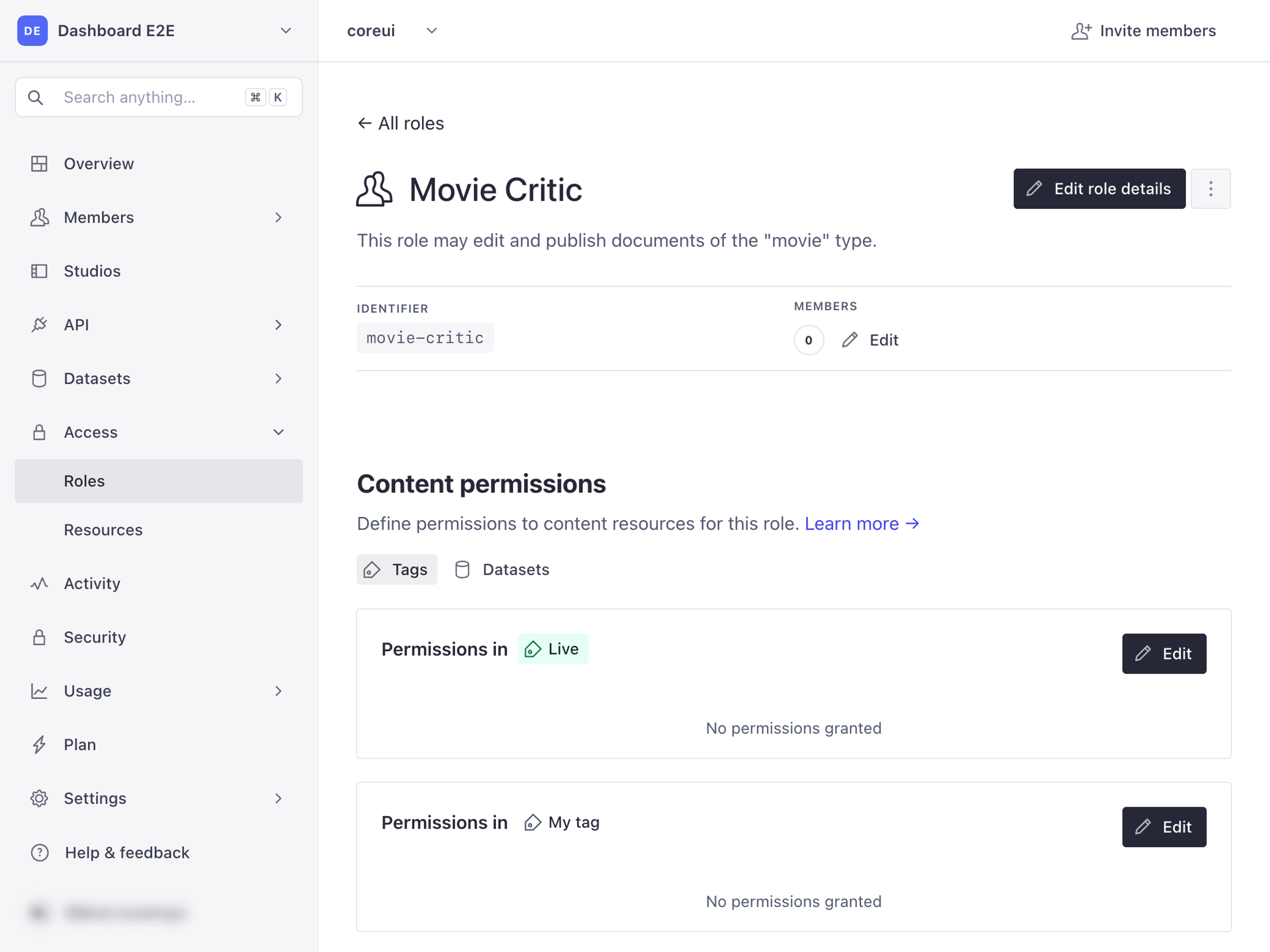Edit the role members
The image size is (1270, 952).
pos(870,340)
